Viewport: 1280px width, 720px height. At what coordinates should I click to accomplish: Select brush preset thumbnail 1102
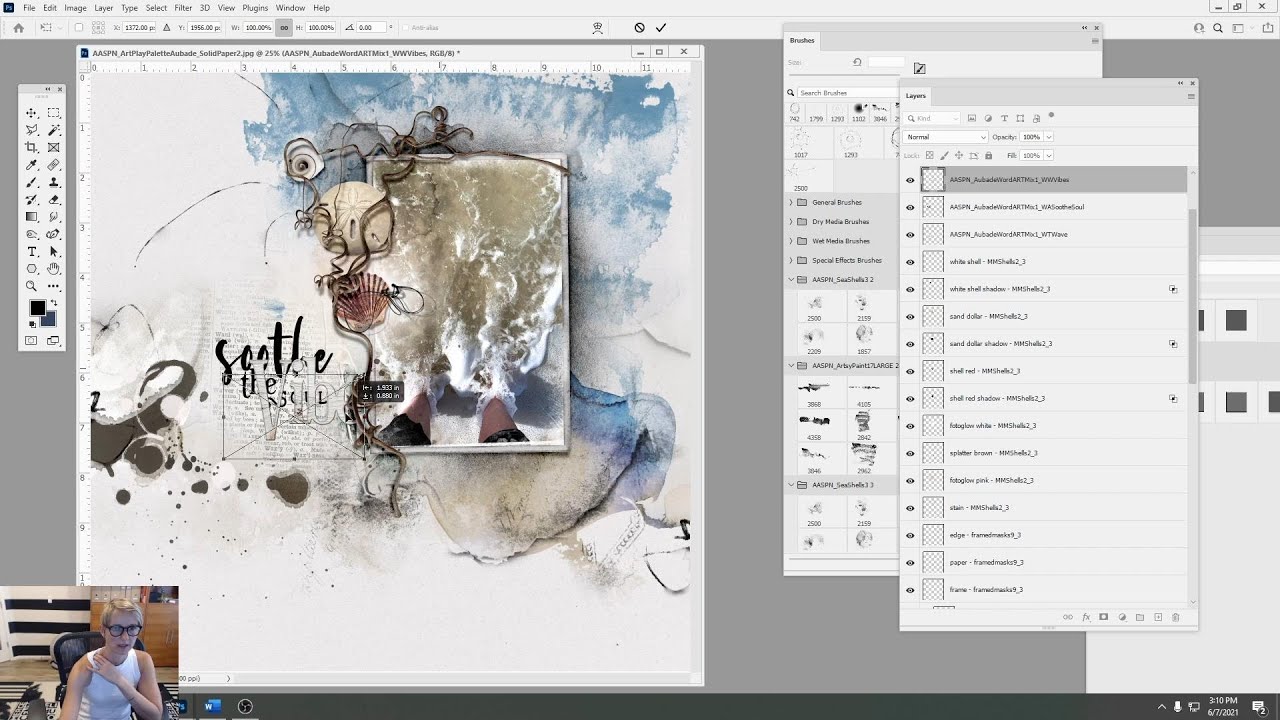pyautogui.click(x=858, y=110)
